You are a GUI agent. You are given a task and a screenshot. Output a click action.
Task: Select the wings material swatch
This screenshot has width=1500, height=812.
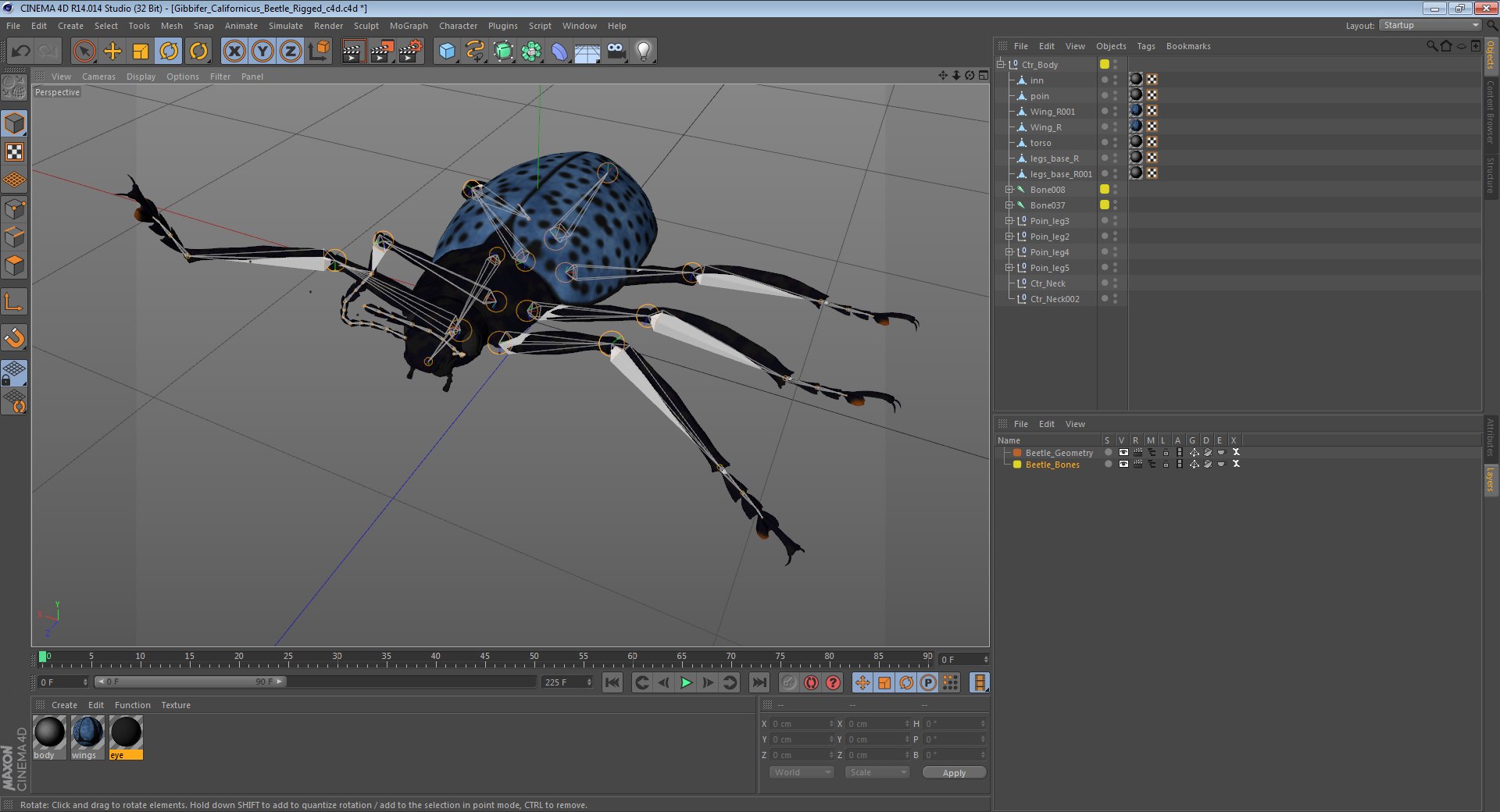click(87, 738)
